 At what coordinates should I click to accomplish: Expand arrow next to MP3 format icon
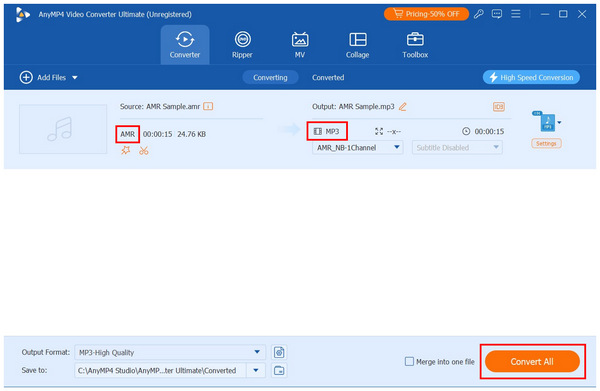559,123
